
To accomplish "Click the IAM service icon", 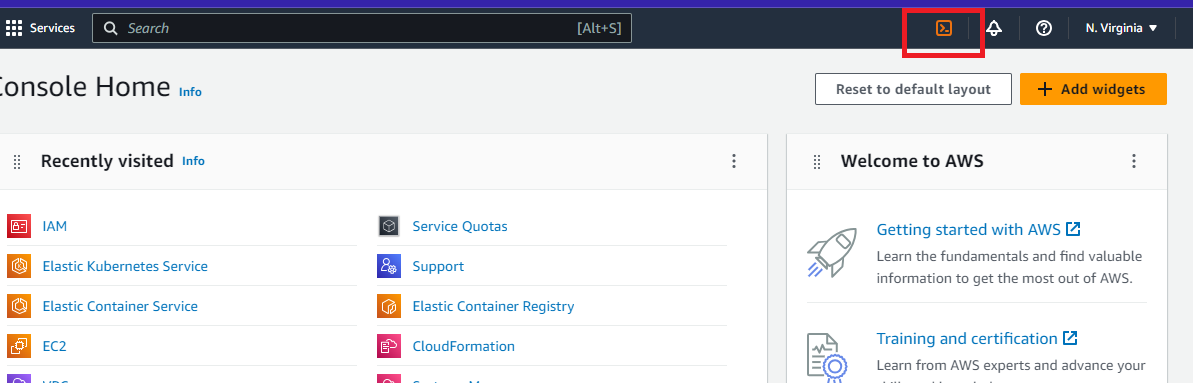I will [x=18, y=226].
